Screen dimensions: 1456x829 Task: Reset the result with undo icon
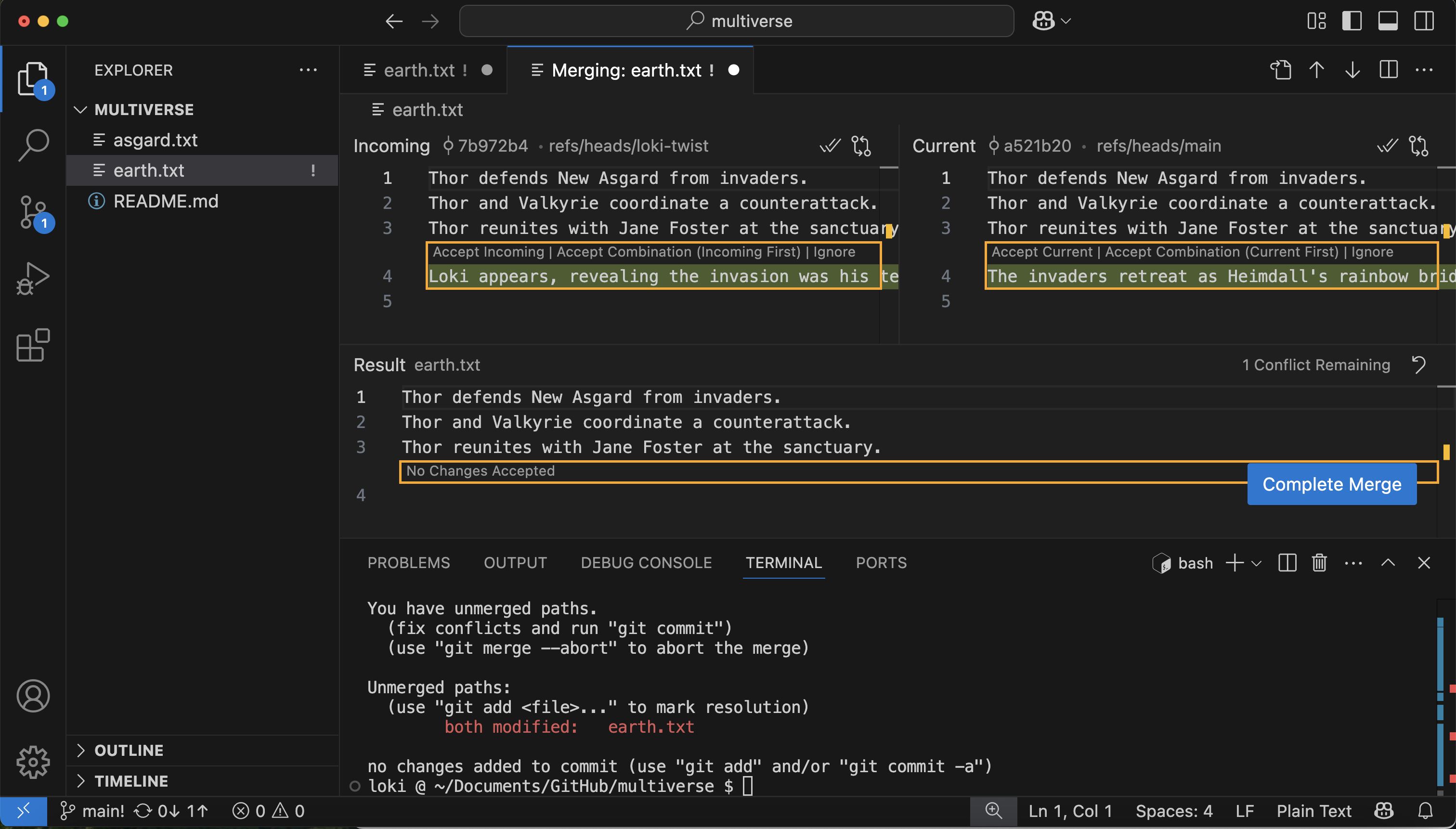coord(1418,365)
